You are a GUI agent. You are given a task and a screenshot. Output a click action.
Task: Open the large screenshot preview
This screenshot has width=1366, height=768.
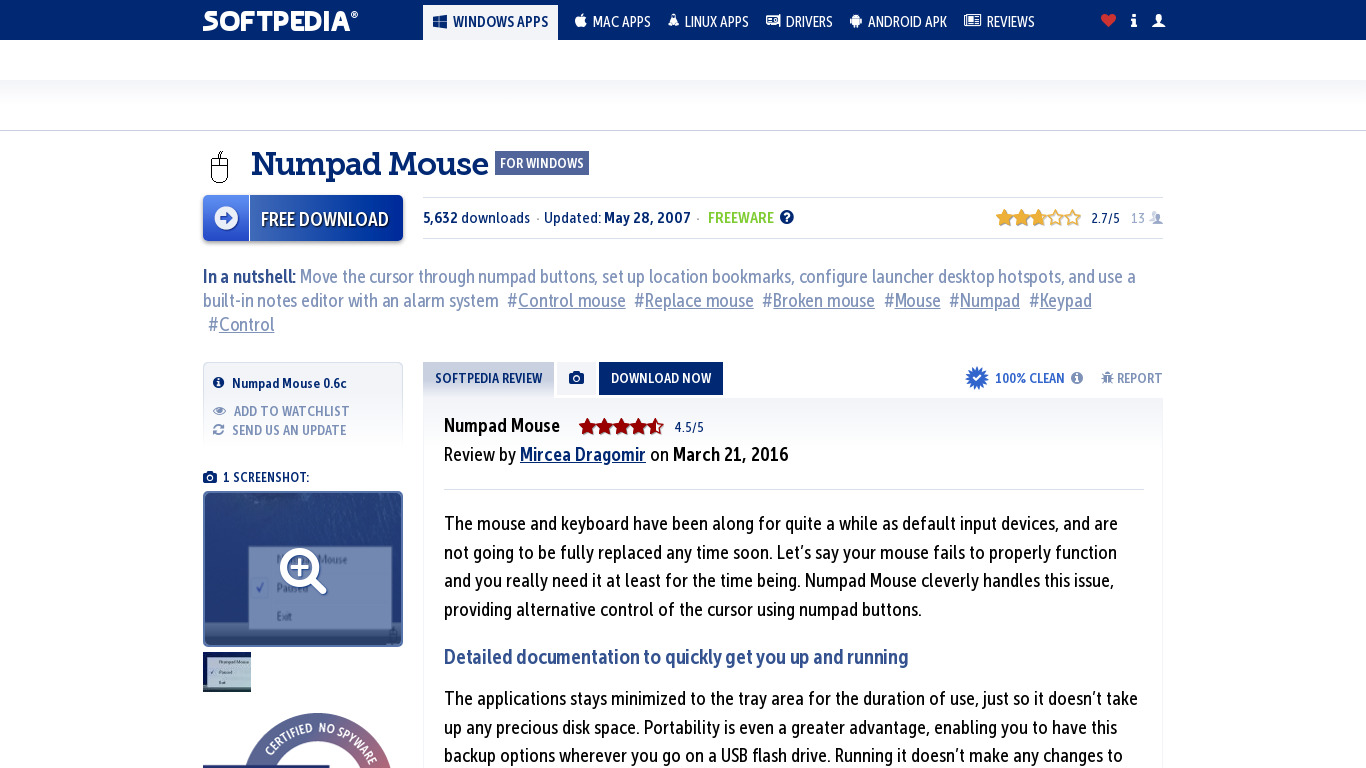pos(303,569)
